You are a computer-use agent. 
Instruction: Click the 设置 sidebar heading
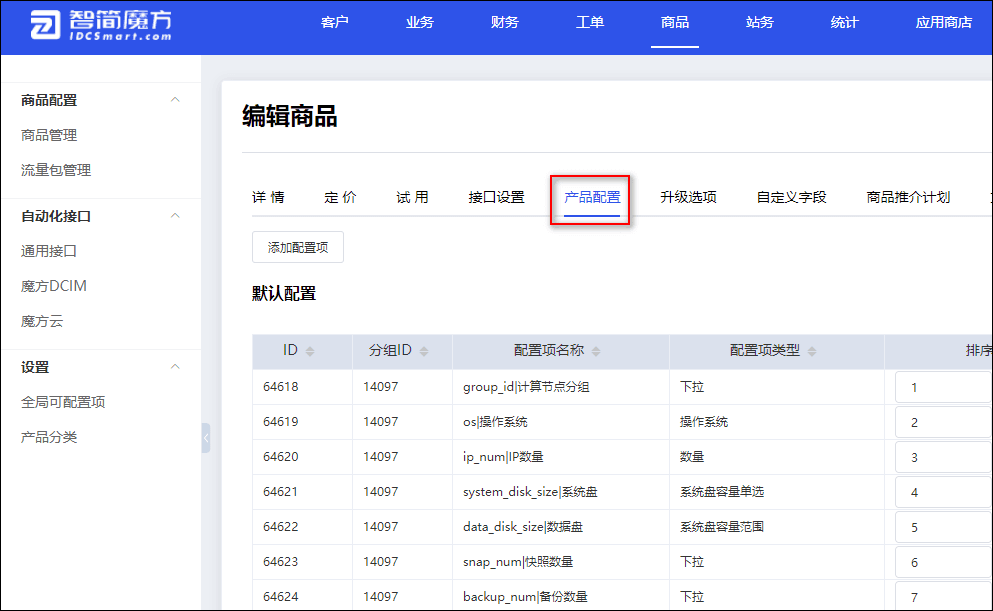35,367
